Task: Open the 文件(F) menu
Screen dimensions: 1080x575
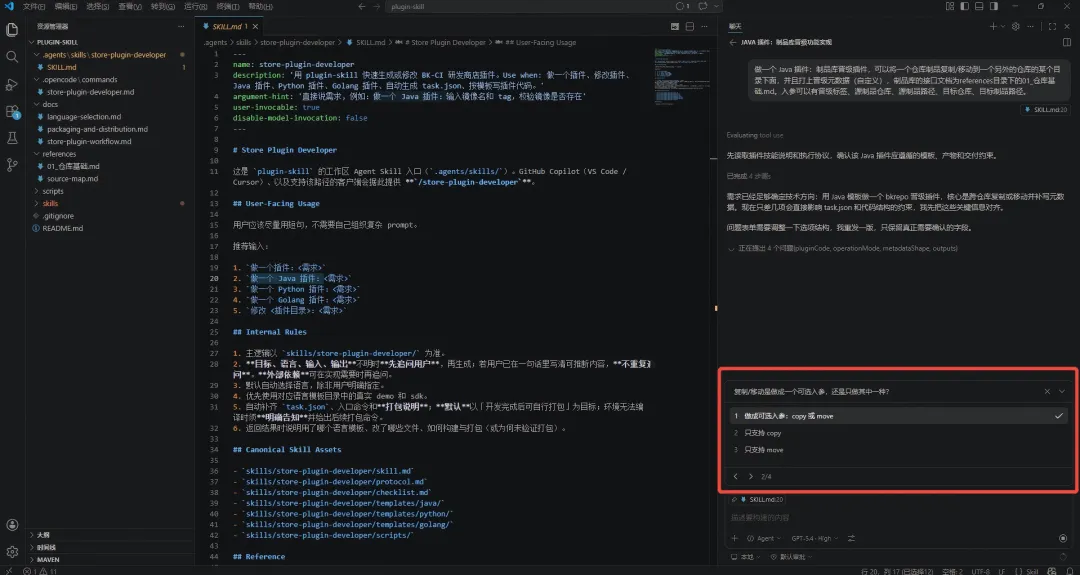Action: (x=34, y=6)
